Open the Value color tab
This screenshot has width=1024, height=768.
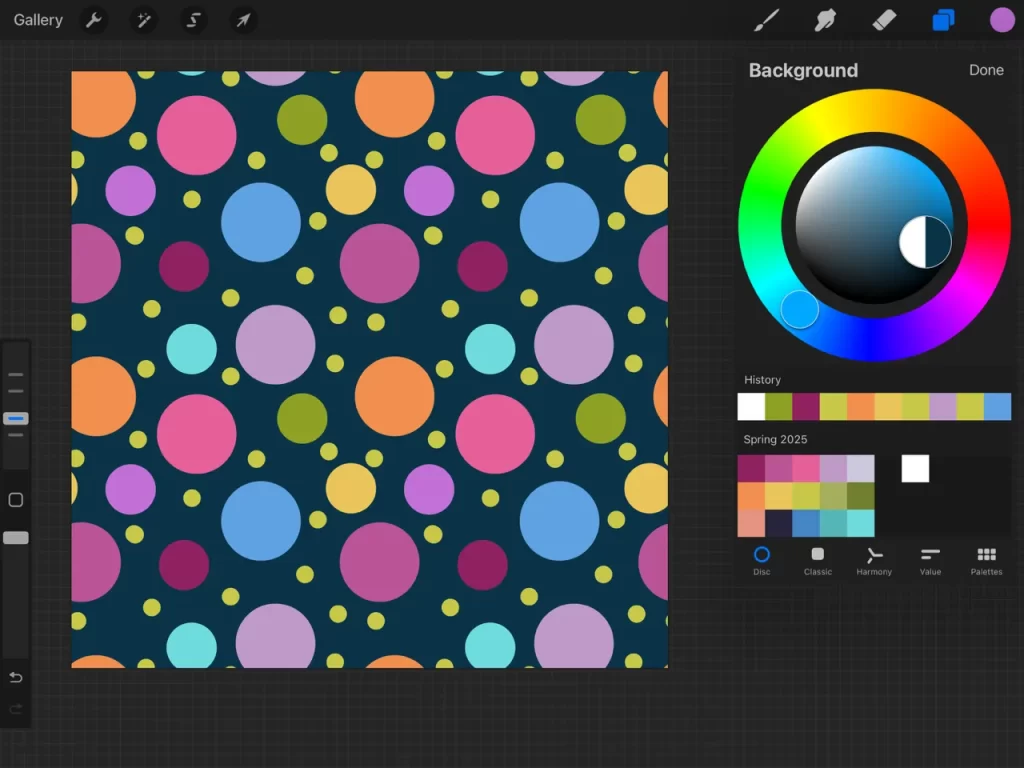[930, 561]
